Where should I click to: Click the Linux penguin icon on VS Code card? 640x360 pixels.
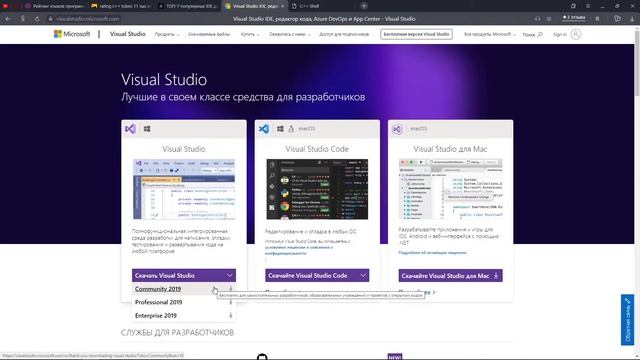click(x=291, y=129)
